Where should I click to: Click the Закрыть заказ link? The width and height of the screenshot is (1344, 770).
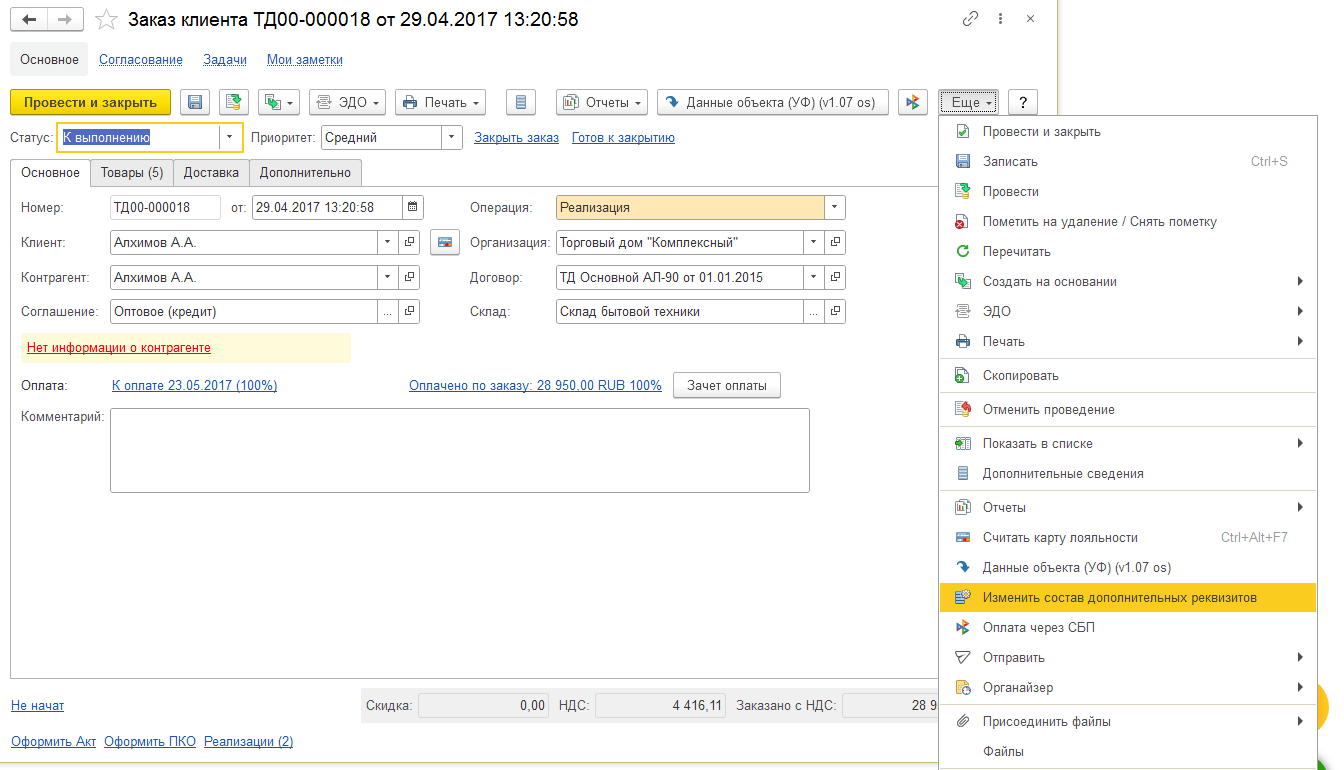(516, 137)
